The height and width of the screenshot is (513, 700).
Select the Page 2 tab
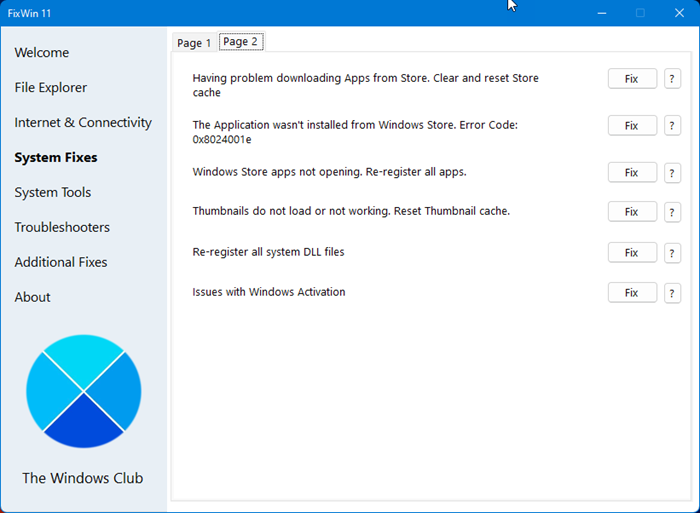click(241, 42)
